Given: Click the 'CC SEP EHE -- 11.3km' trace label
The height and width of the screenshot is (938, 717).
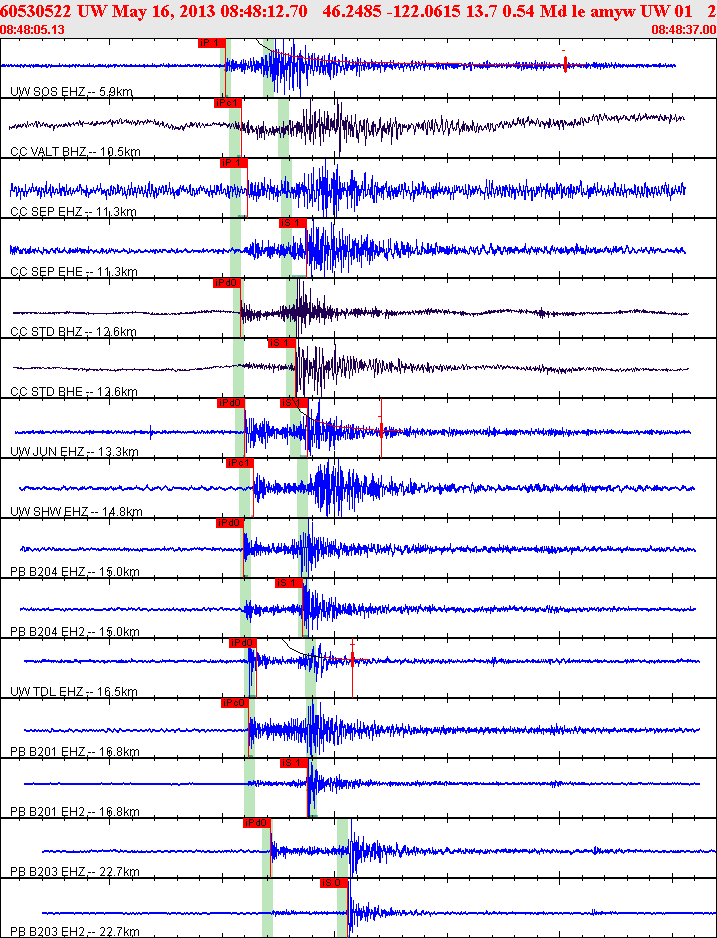Looking at the screenshot, I should [74, 272].
